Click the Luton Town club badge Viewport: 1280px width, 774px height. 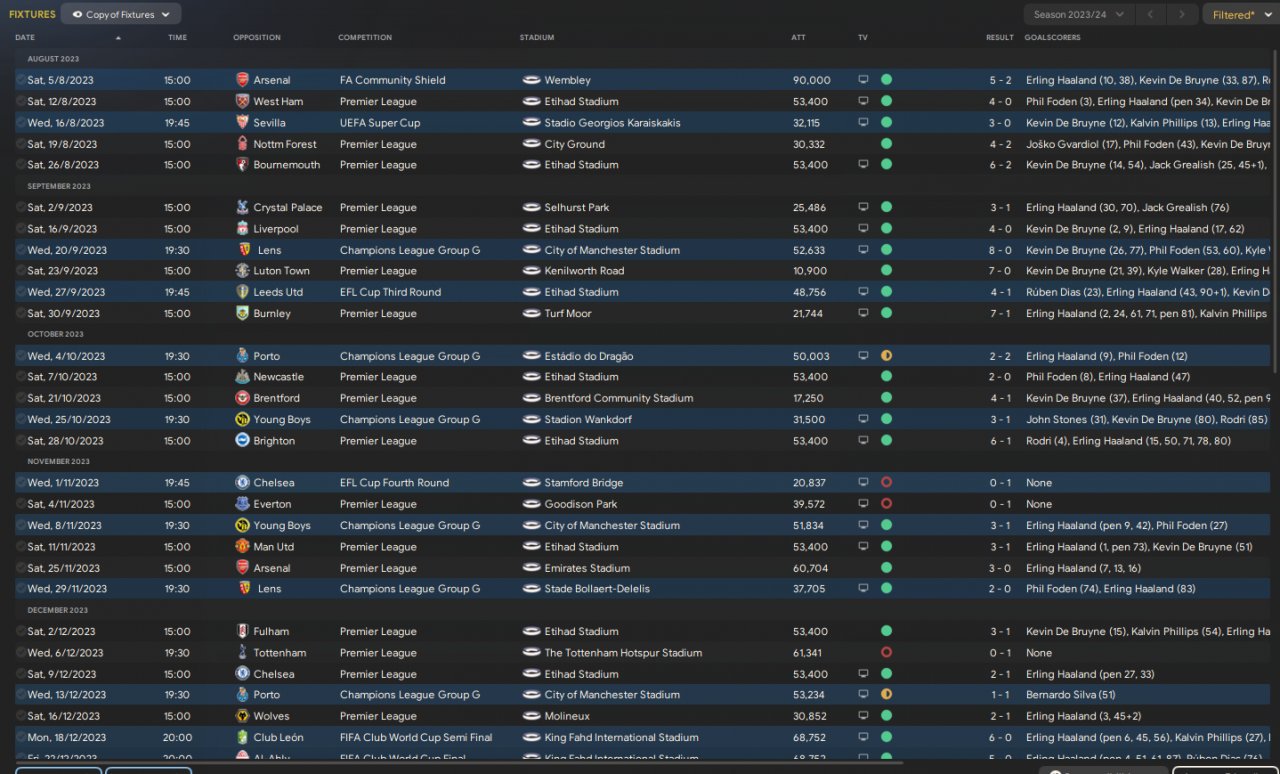(x=242, y=271)
